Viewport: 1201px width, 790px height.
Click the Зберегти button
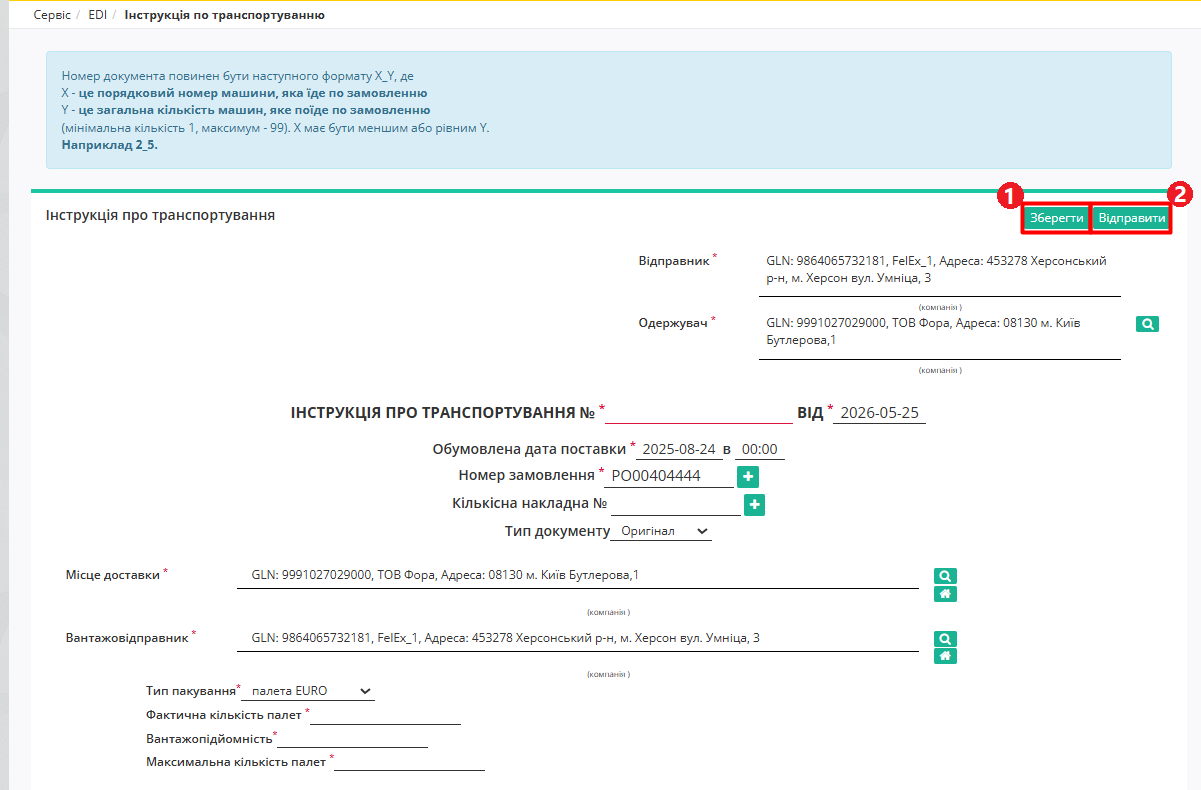(1056, 218)
